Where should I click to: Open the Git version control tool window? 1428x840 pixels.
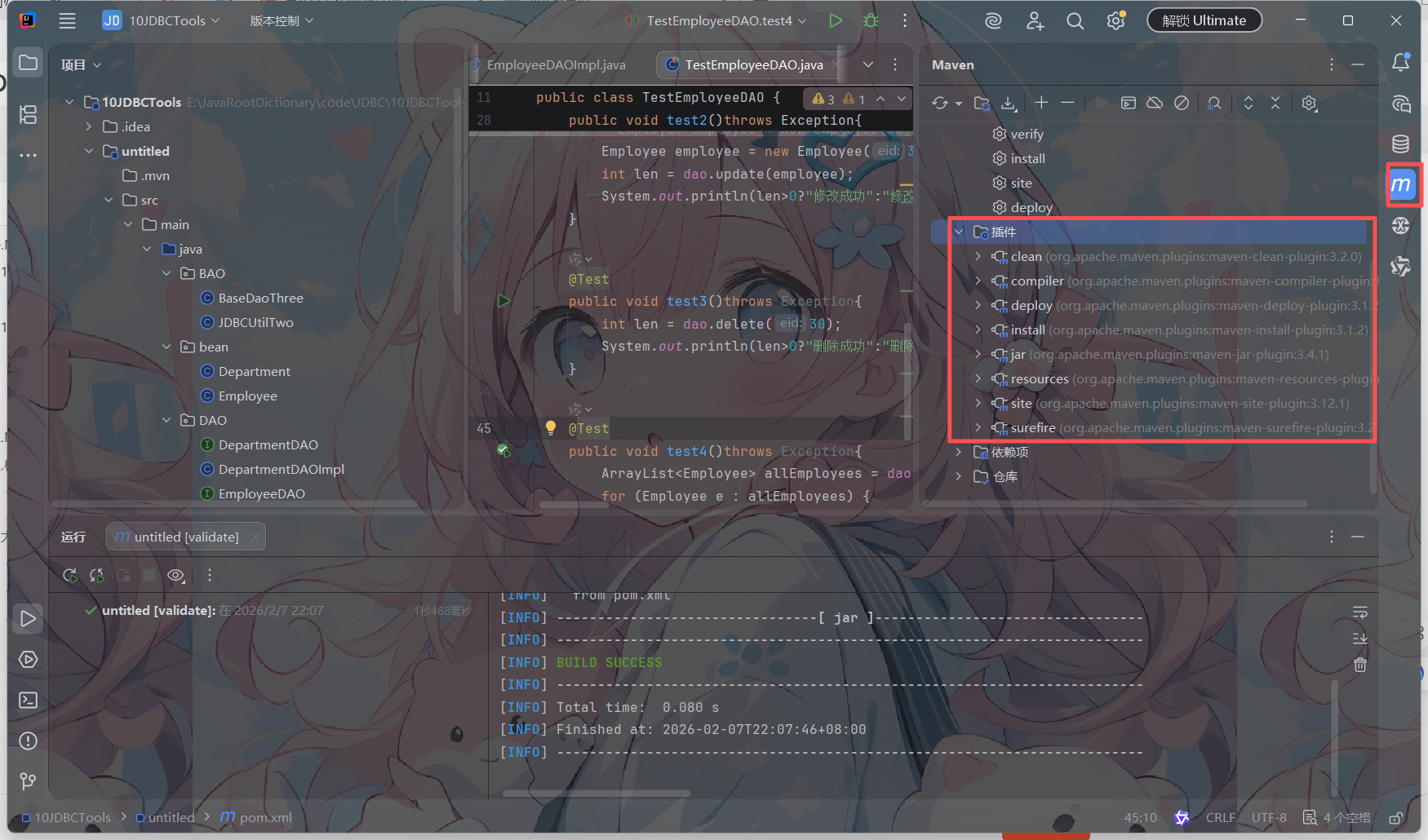pyautogui.click(x=28, y=781)
